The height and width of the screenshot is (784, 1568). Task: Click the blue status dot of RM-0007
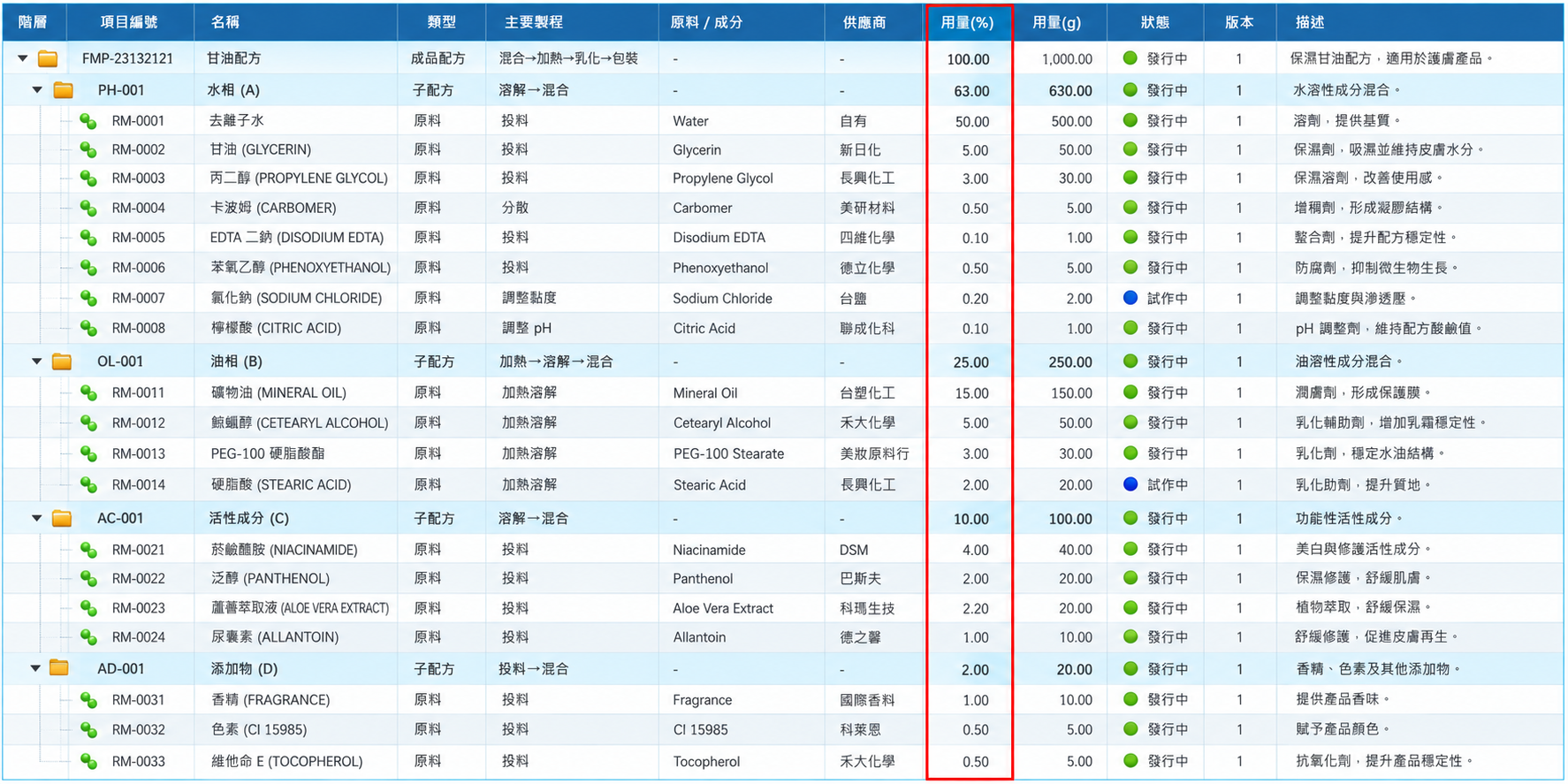coord(1130,298)
